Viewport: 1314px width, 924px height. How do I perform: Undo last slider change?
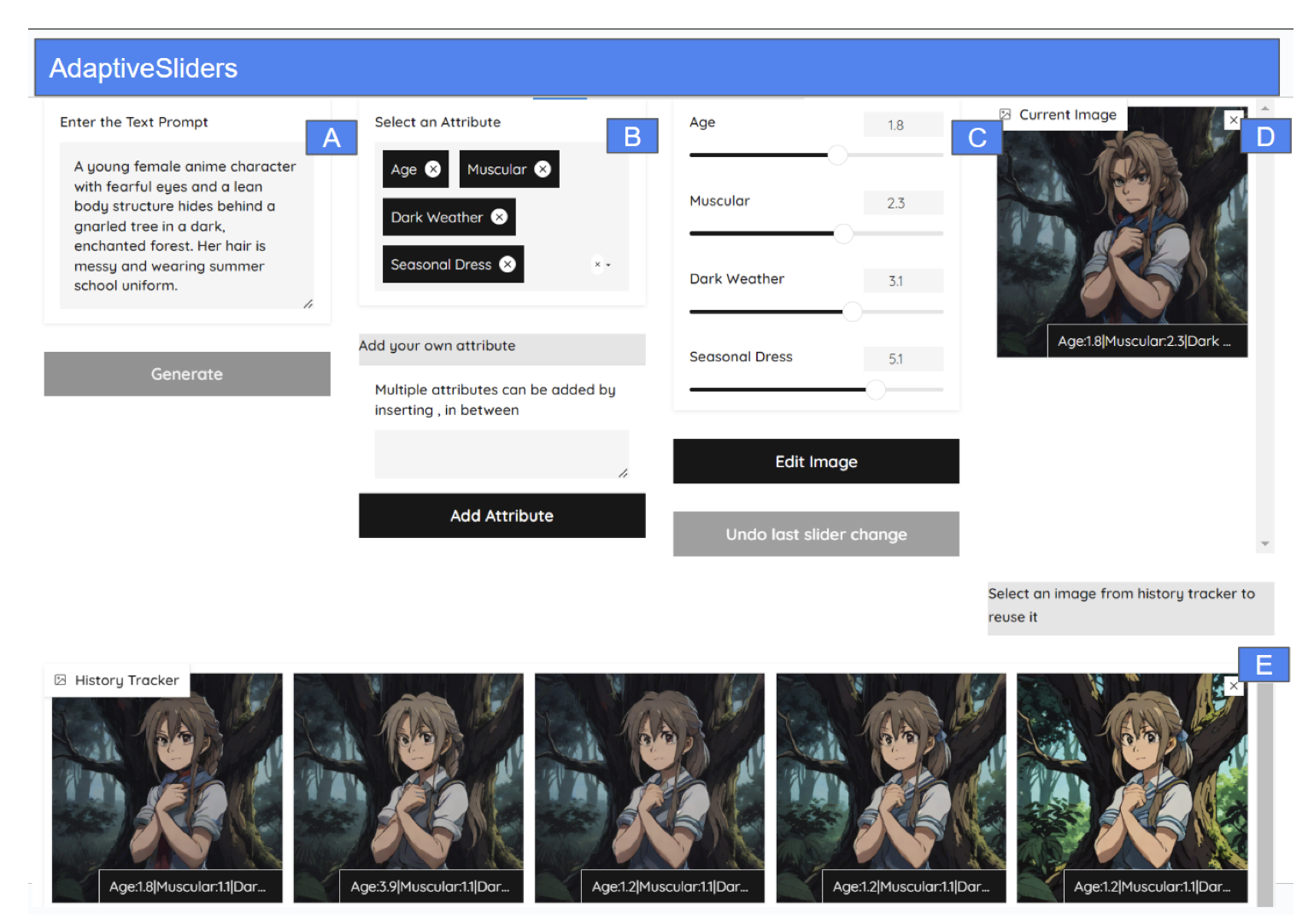click(x=815, y=534)
